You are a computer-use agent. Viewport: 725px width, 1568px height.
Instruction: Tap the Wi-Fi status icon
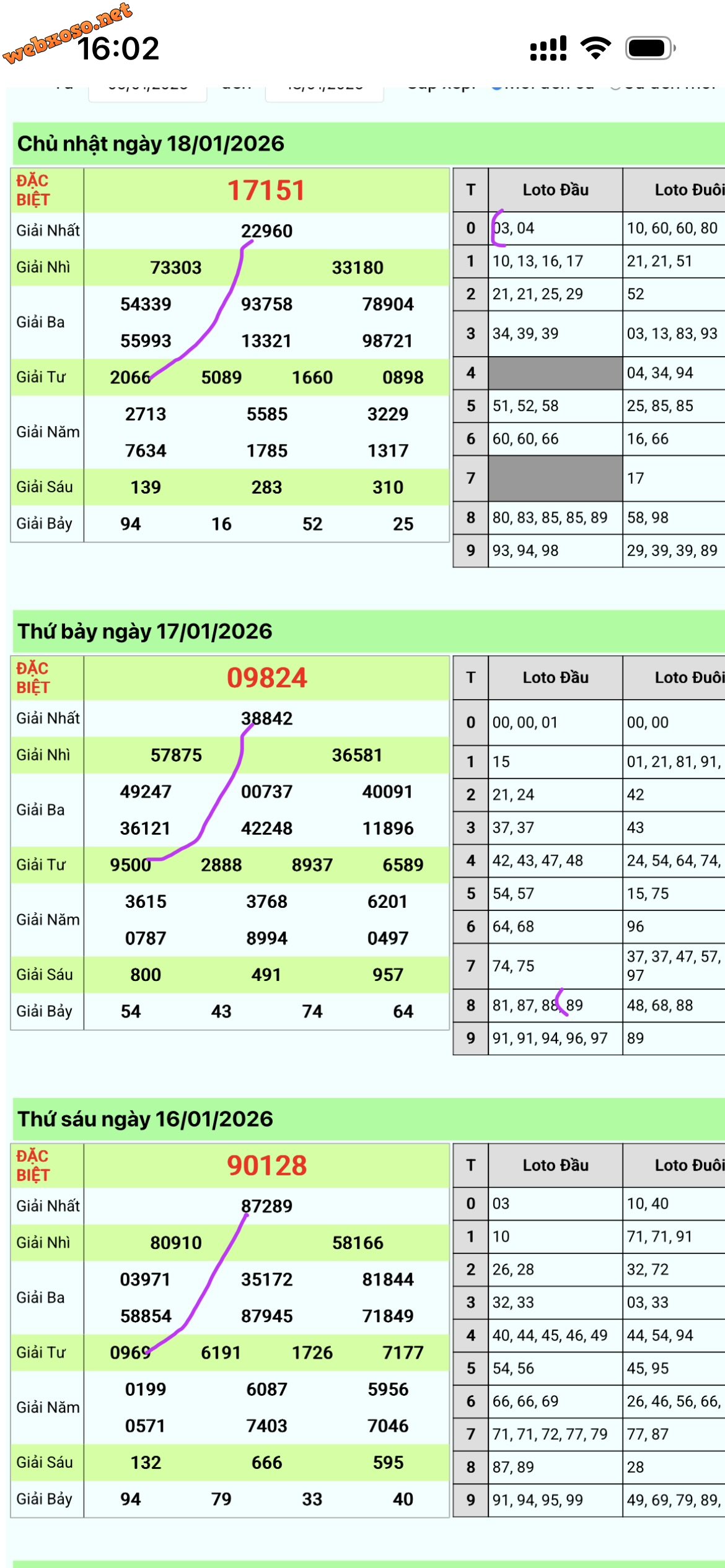pos(595,48)
